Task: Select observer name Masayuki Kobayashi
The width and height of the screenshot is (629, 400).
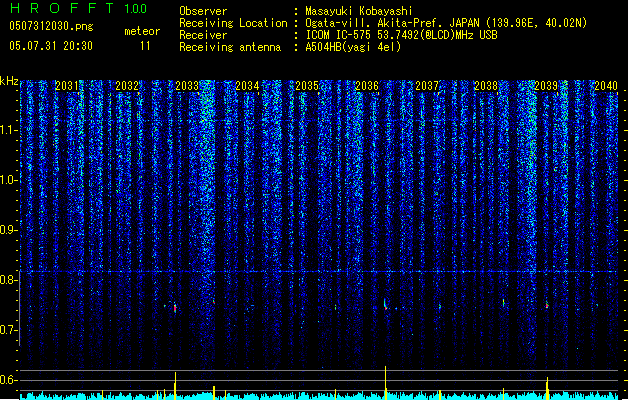Action: (x=359, y=11)
